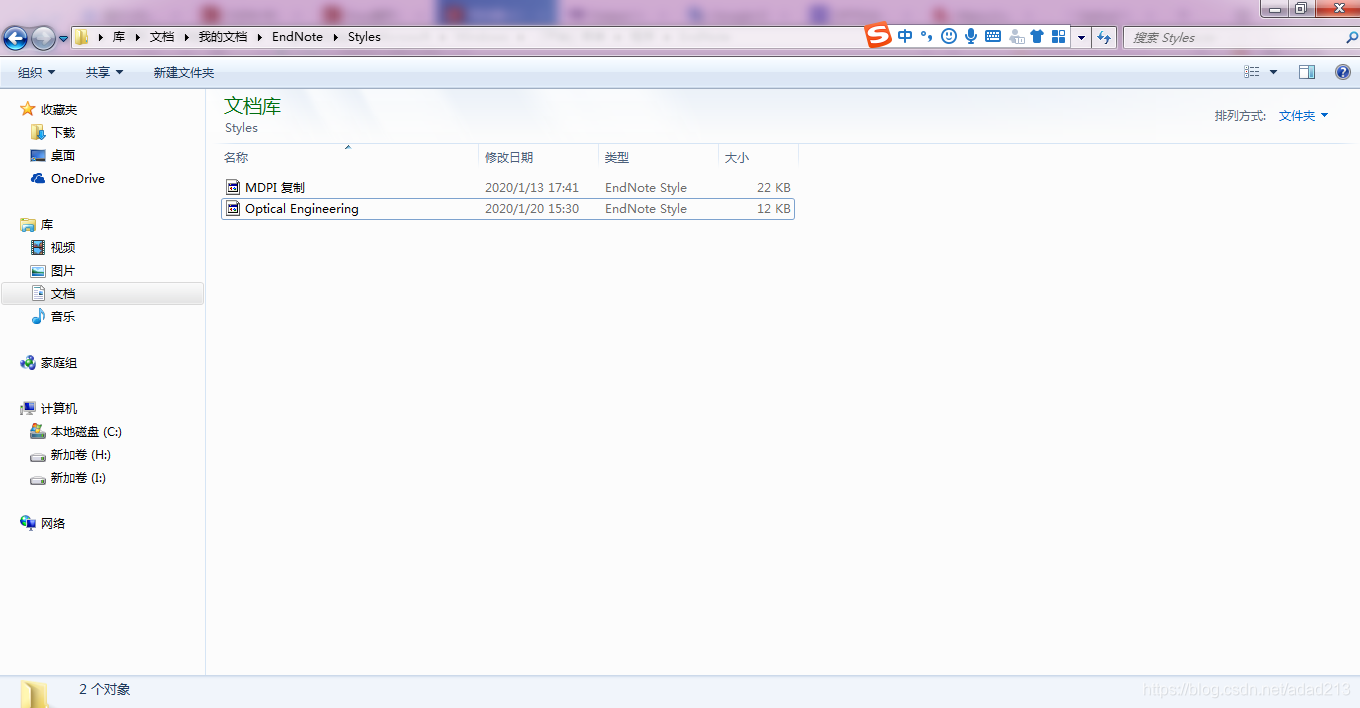Open 本地磁盘 (C:) drive
This screenshot has height=708, width=1360.
point(86,432)
